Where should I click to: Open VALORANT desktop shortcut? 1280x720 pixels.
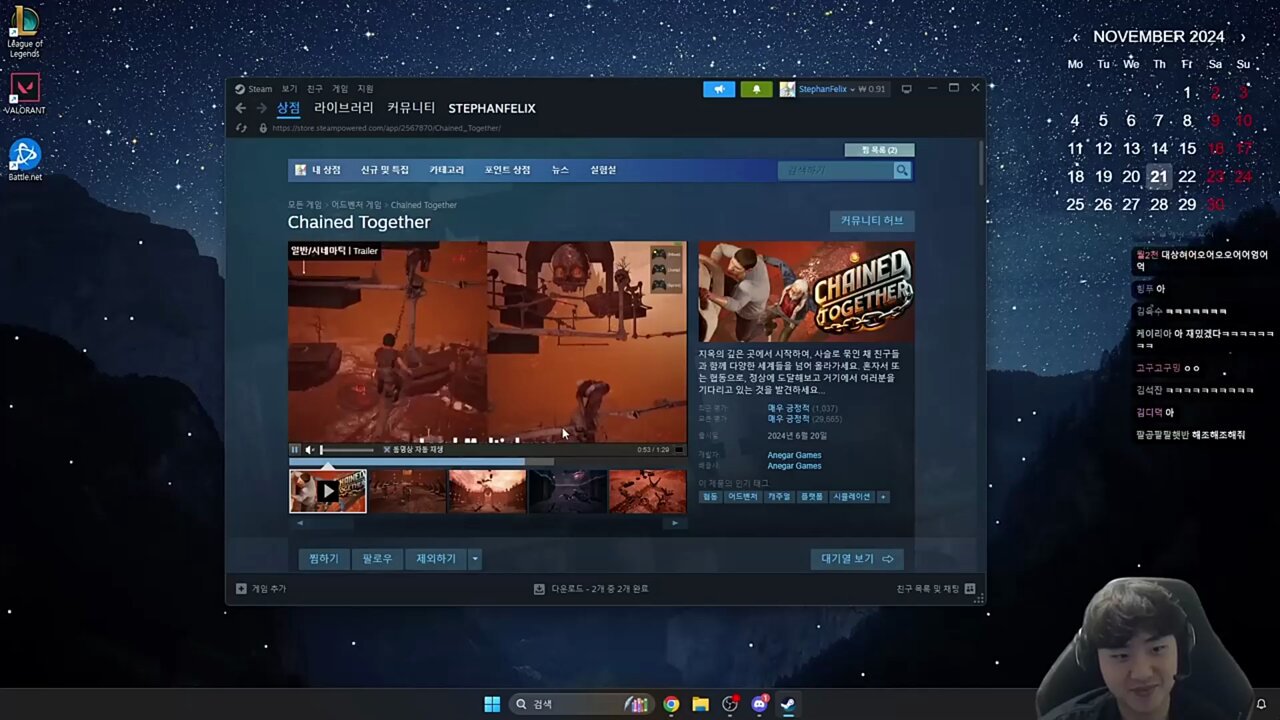[x=24, y=94]
